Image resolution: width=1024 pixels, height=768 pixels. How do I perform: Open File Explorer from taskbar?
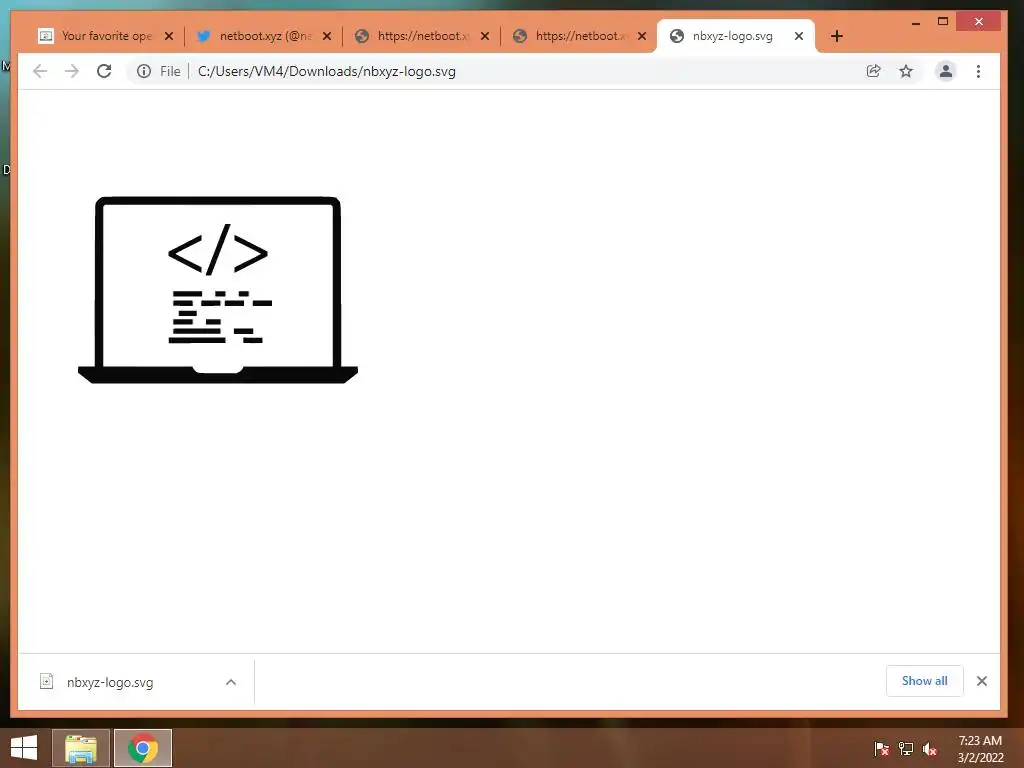[x=81, y=748]
